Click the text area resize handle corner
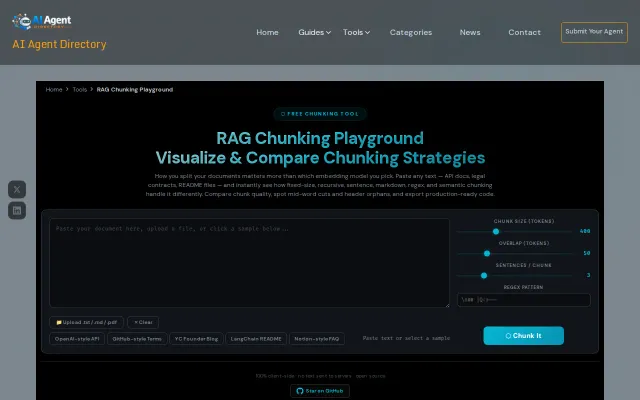Screen dimensions: 640x400 (x=447, y=304)
